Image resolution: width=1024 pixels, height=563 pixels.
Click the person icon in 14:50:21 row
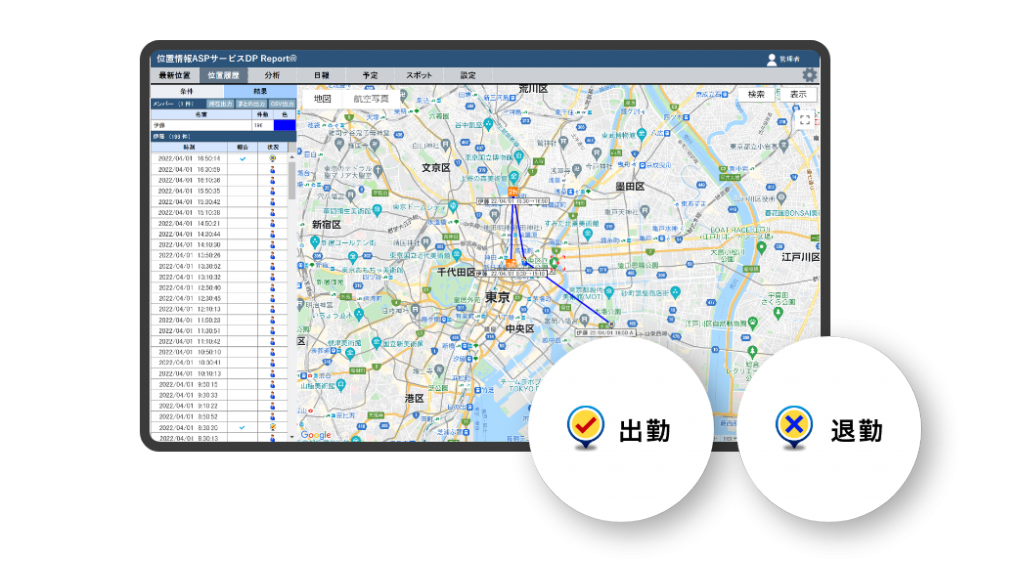(273, 223)
